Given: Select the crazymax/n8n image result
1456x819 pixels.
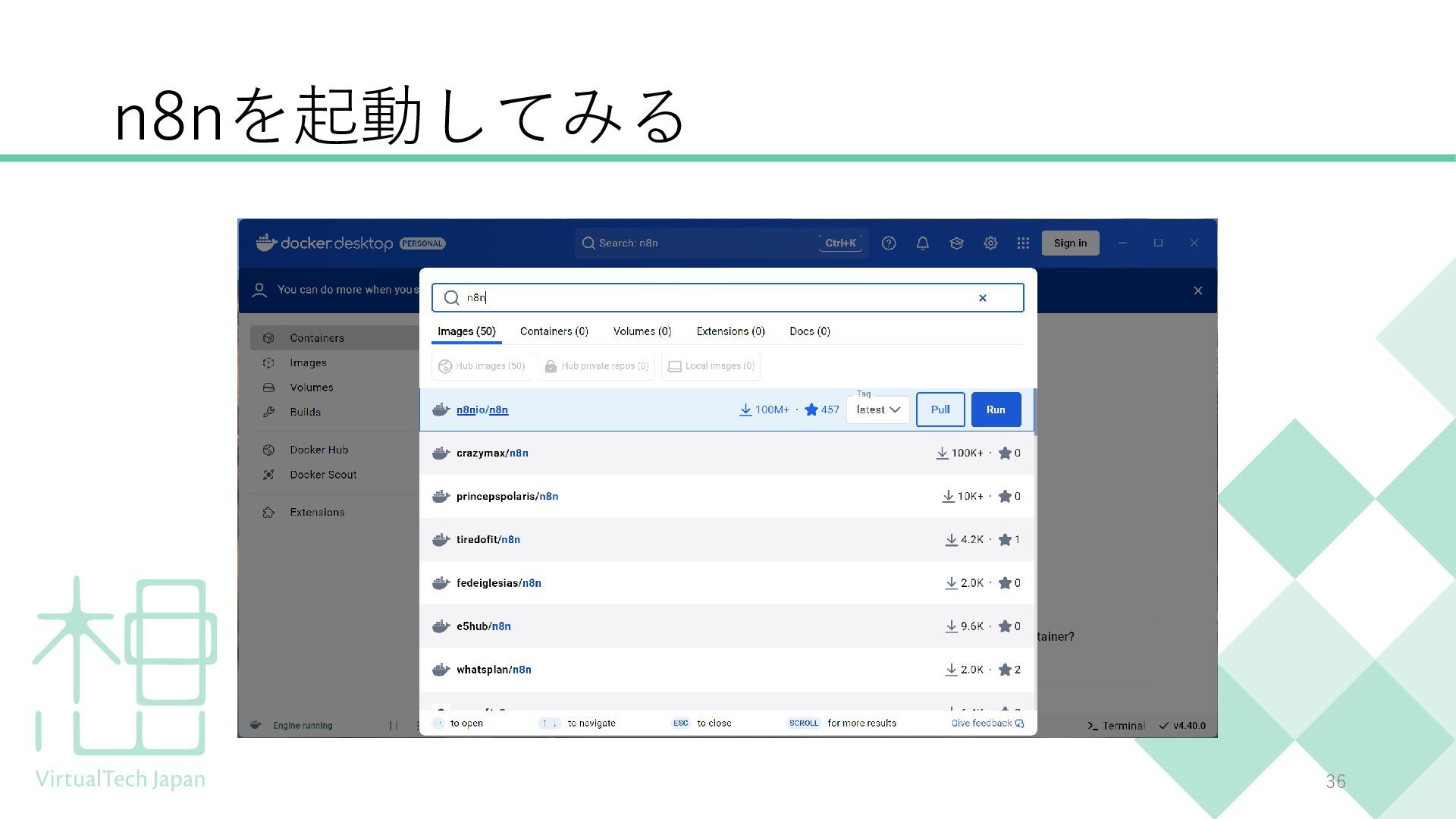Looking at the screenshot, I should coord(492,453).
